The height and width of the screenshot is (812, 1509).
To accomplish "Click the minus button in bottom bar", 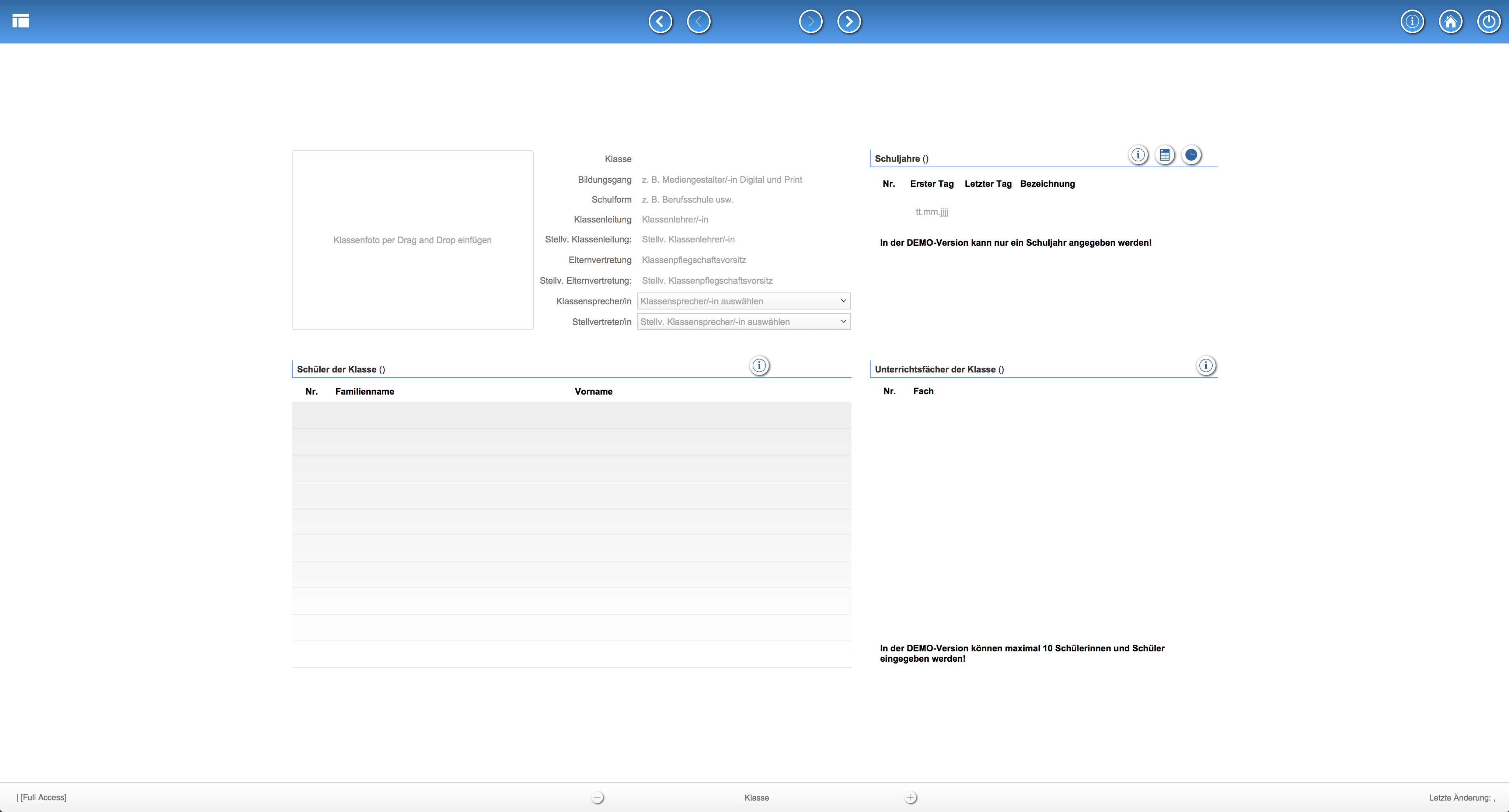I will [x=597, y=797].
